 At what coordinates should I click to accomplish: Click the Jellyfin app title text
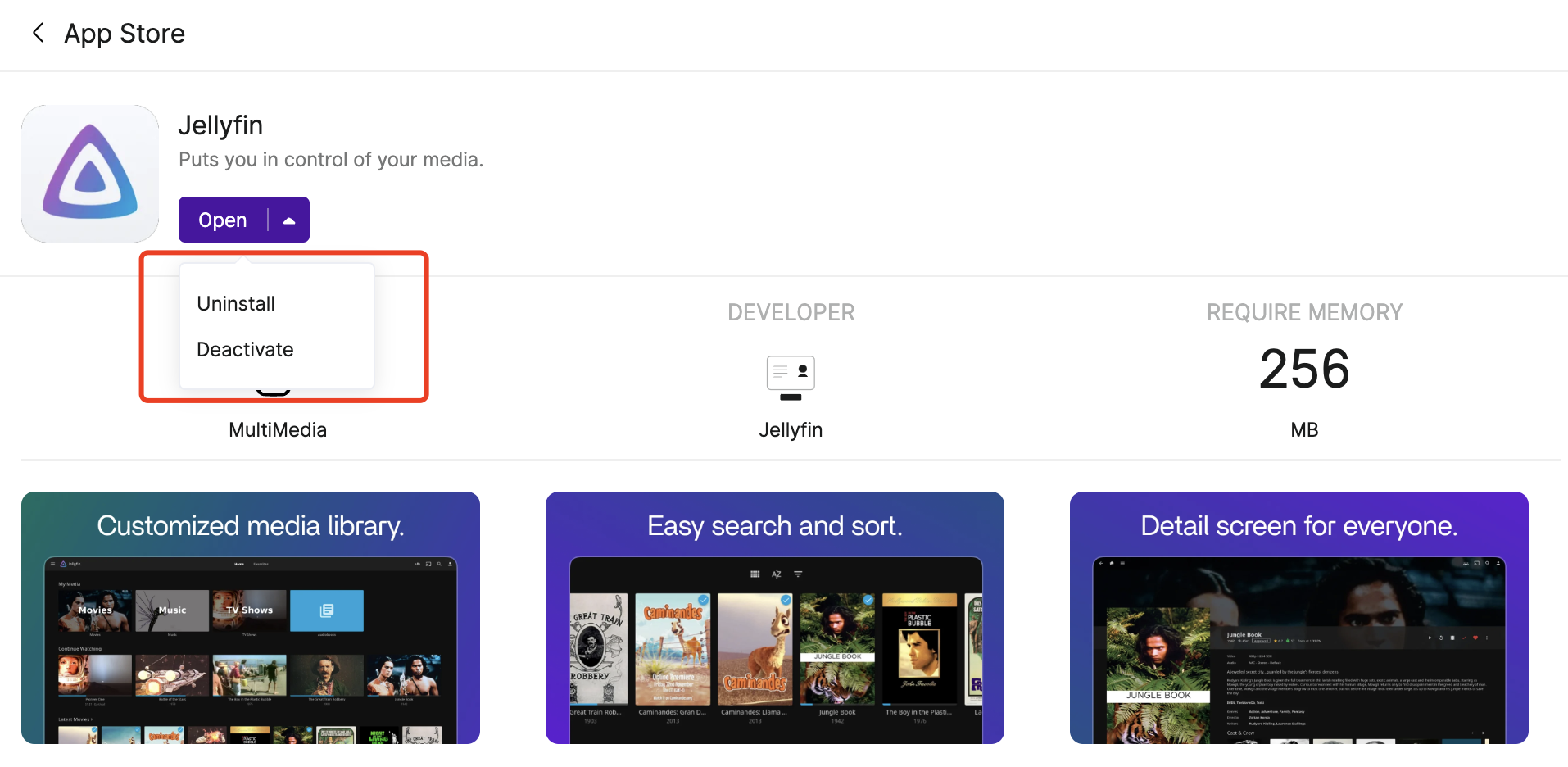tap(220, 125)
